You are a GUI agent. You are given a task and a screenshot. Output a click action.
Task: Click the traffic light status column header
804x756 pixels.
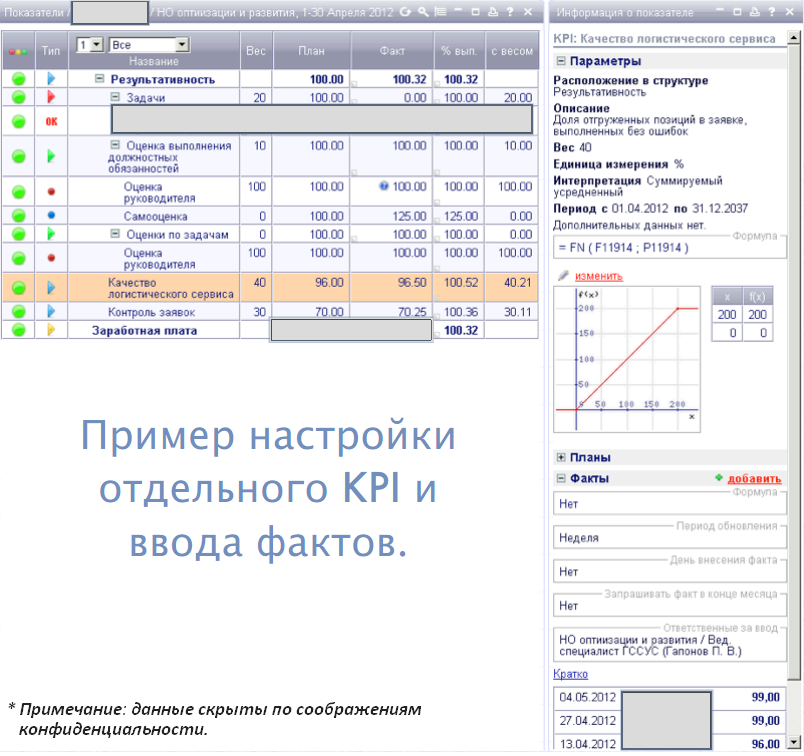coord(18,50)
